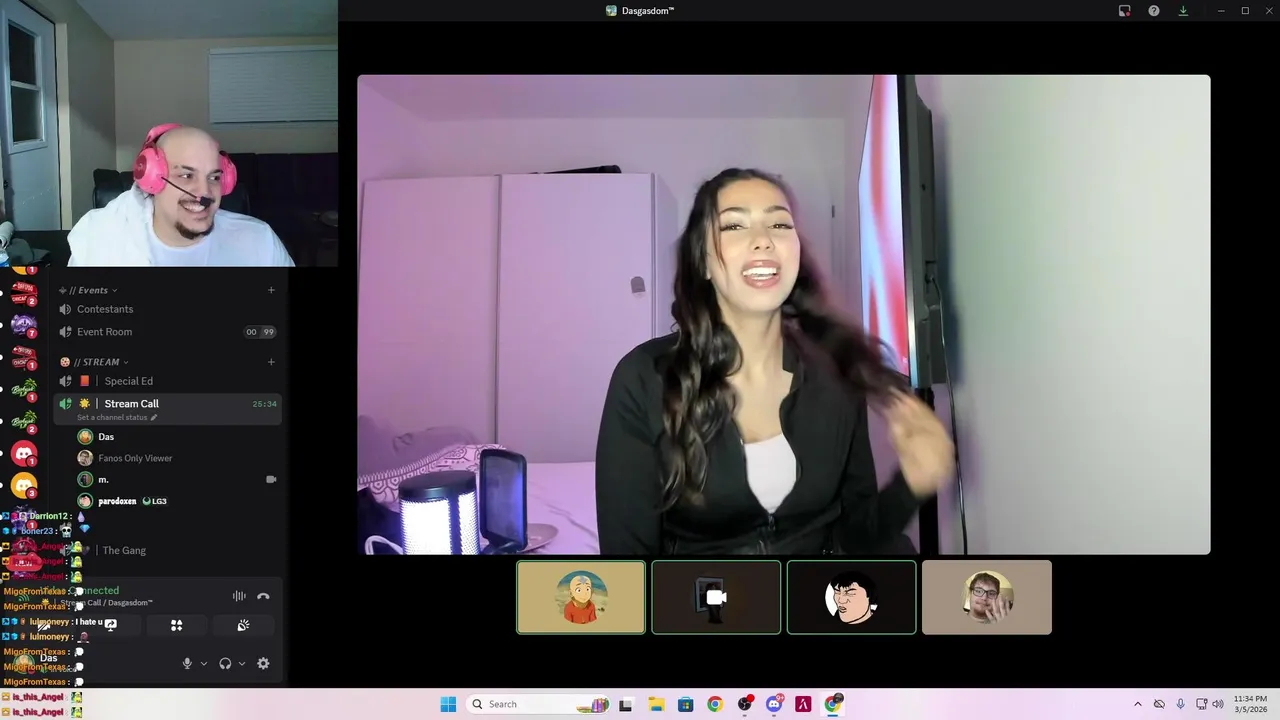Share your screen in voice panel
This screenshot has height=720, width=1280.
(x=111, y=625)
